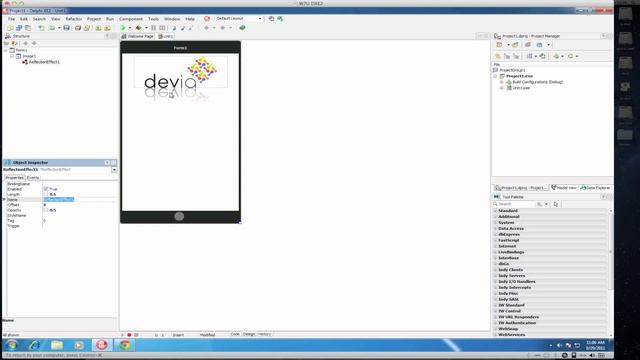Click the Windows Start orb
Viewport: 640px width, 360px height.
(x=11, y=345)
